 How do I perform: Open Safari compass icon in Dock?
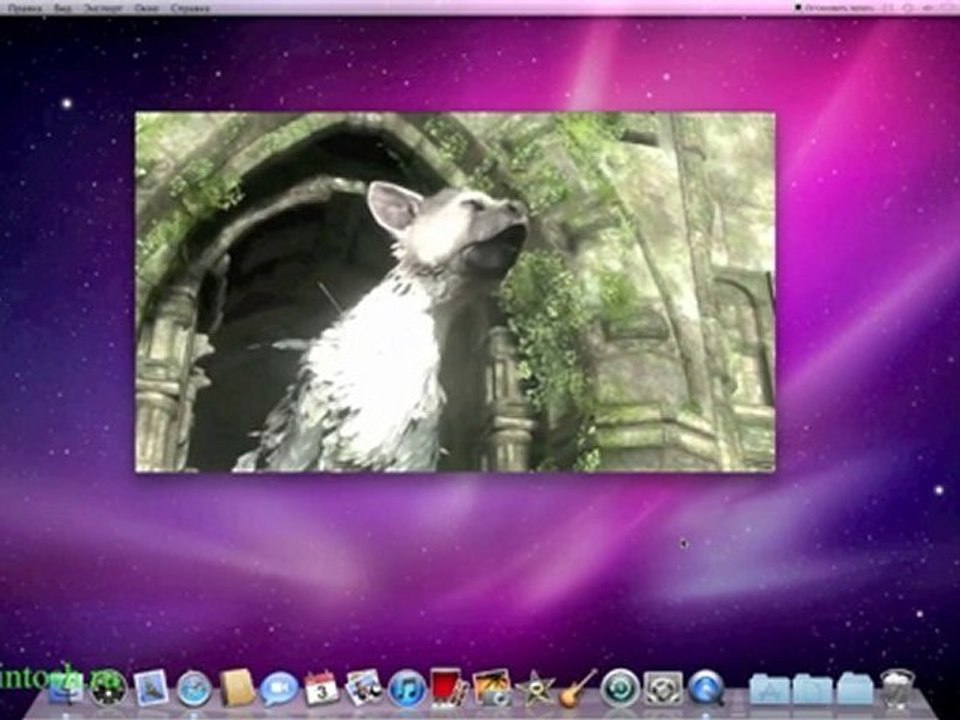point(194,689)
